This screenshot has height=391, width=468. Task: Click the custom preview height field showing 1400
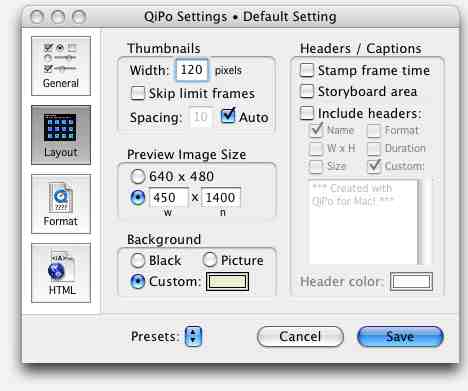pos(221,197)
